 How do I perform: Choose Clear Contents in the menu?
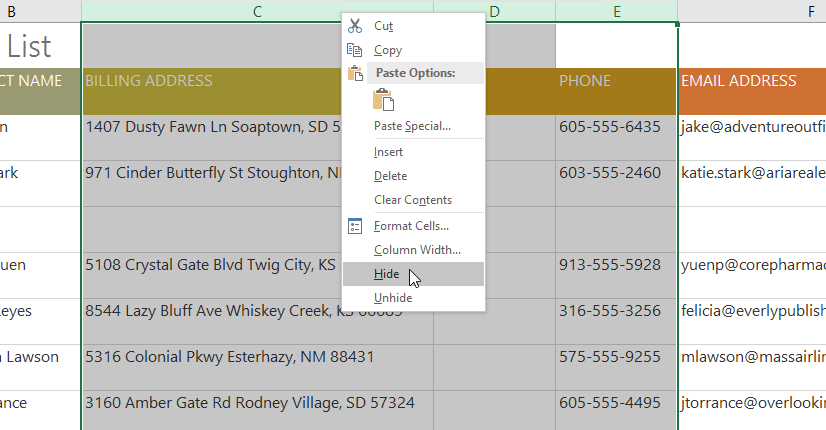point(412,200)
